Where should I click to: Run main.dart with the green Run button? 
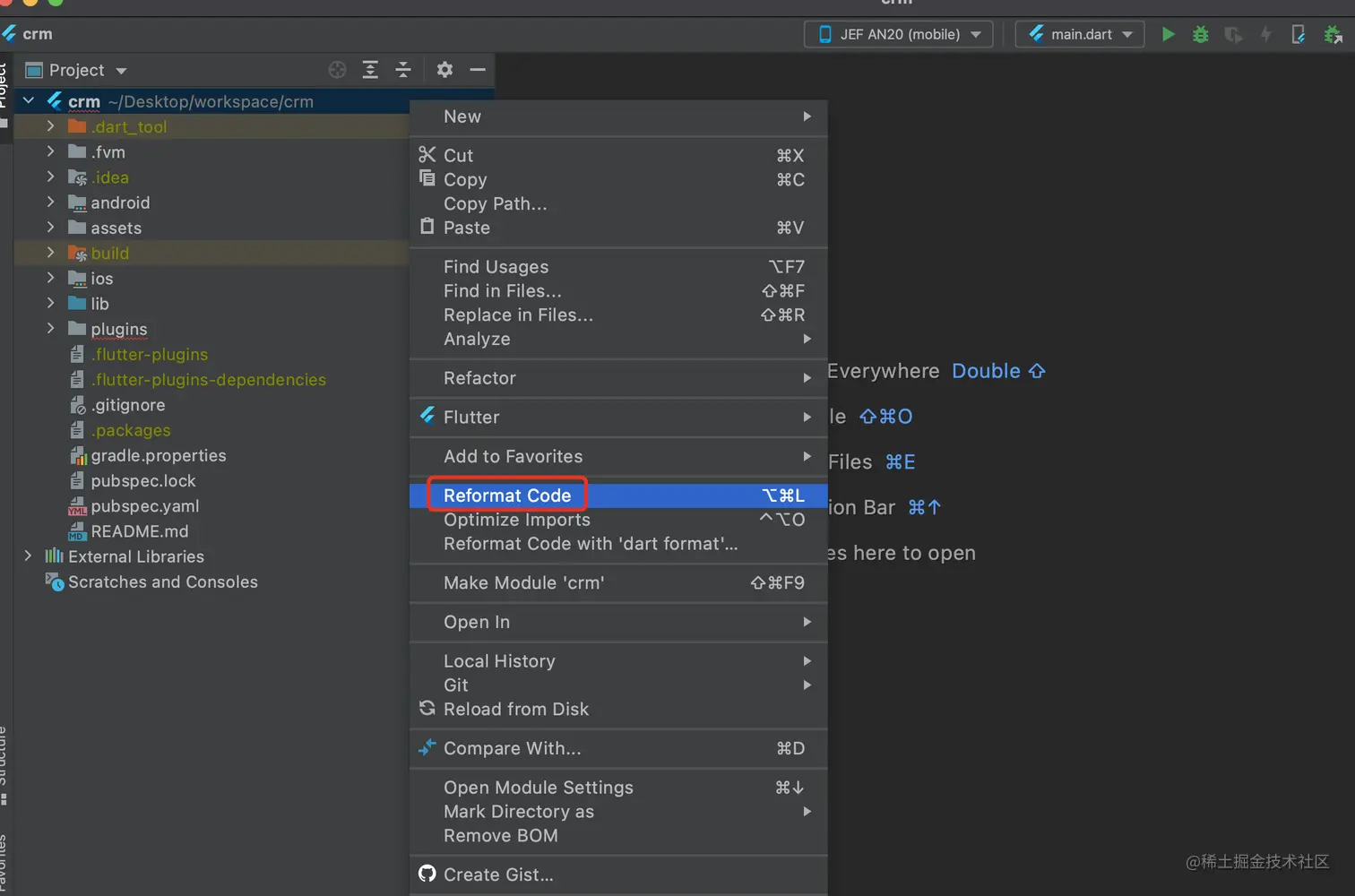coord(1168,34)
